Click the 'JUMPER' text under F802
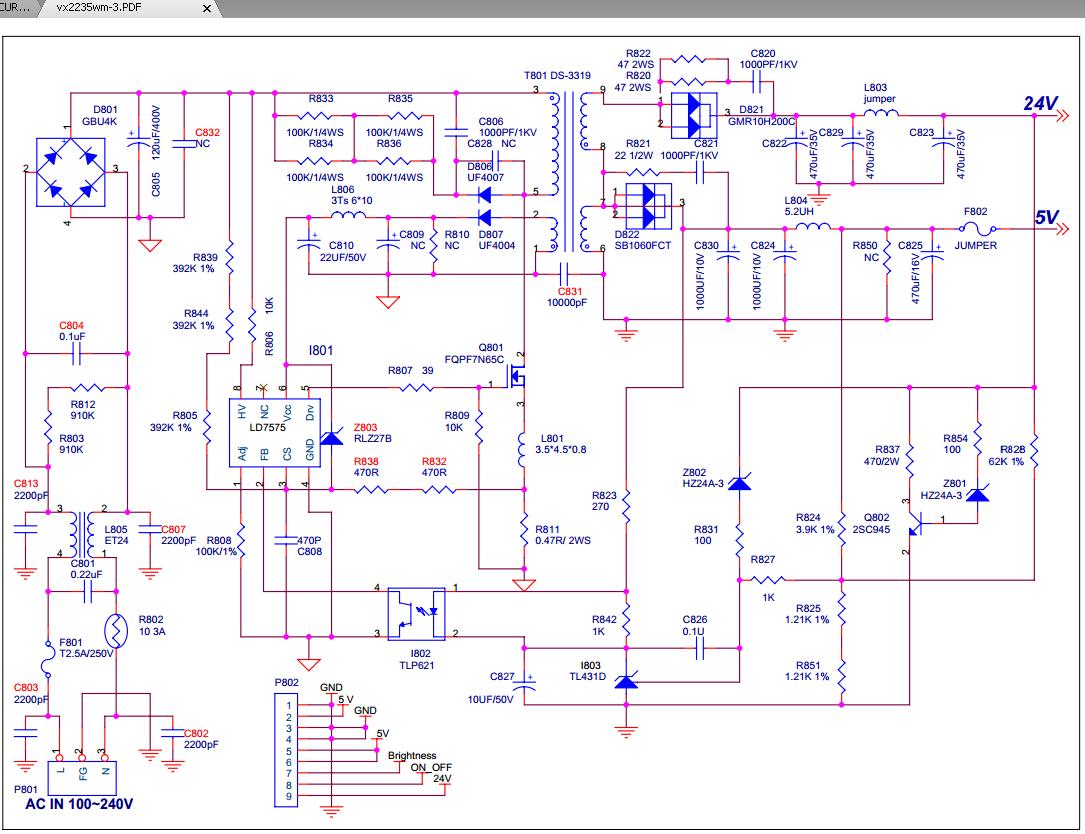 pyautogui.click(x=976, y=246)
